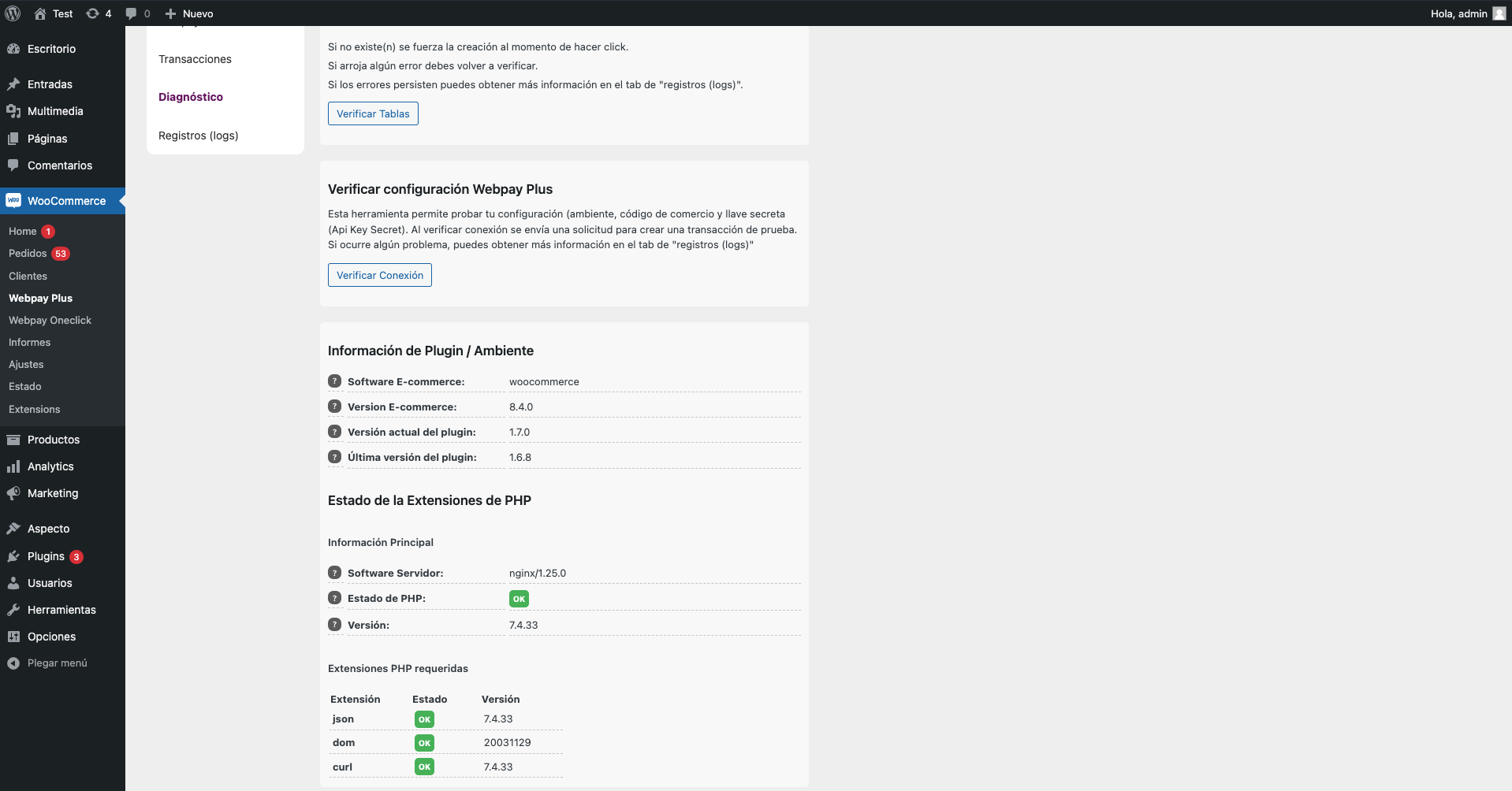Click the admin avatar icon
This screenshot has width=1512, height=791.
[x=1499, y=13]
